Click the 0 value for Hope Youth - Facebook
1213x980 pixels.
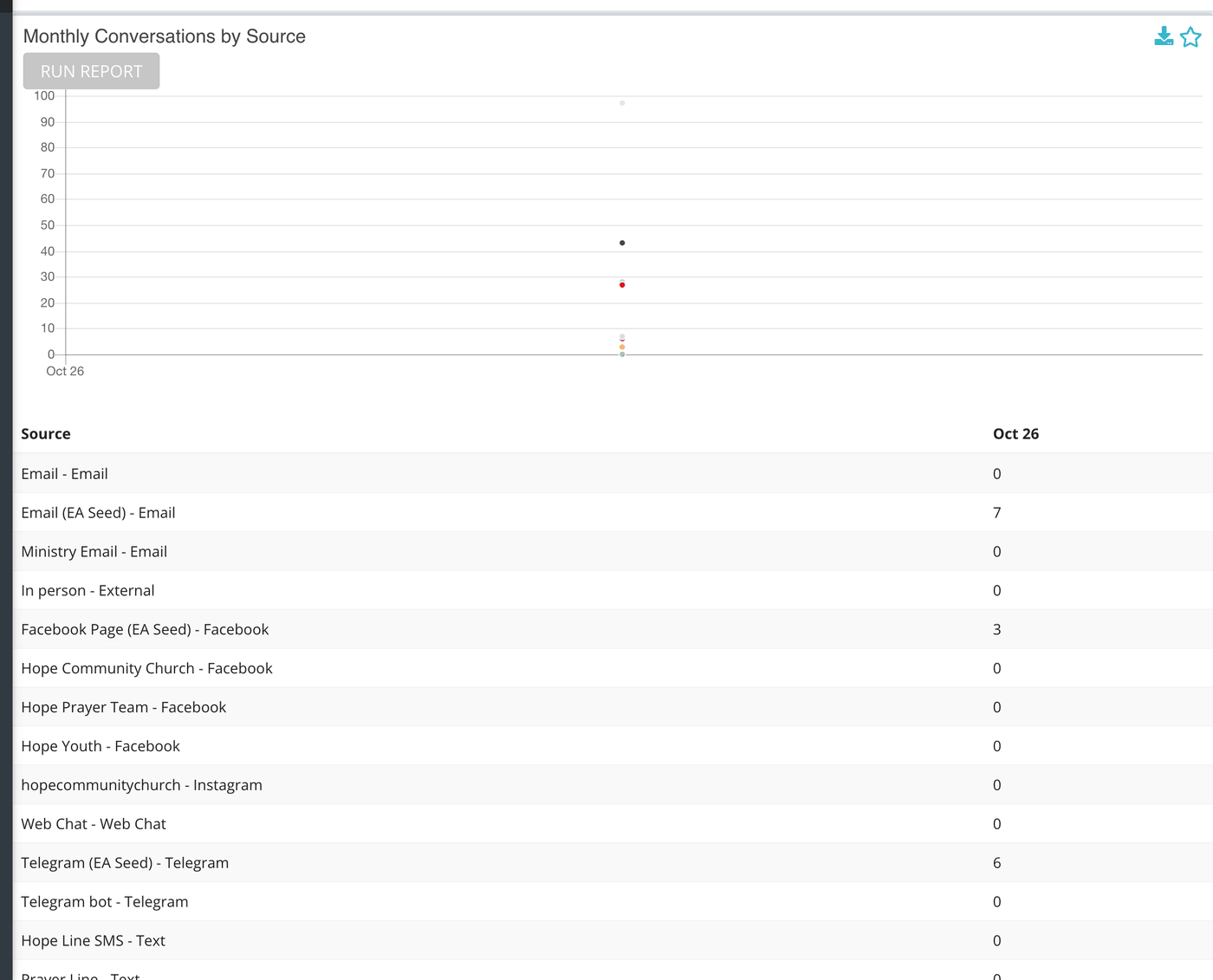pos(997,746)
